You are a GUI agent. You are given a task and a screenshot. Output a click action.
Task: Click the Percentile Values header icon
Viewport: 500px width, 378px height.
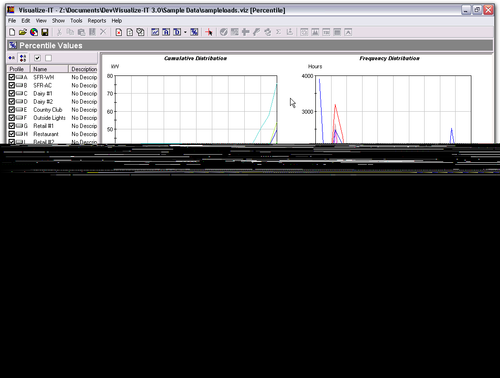pyautogui.click(x=13, y=45)
